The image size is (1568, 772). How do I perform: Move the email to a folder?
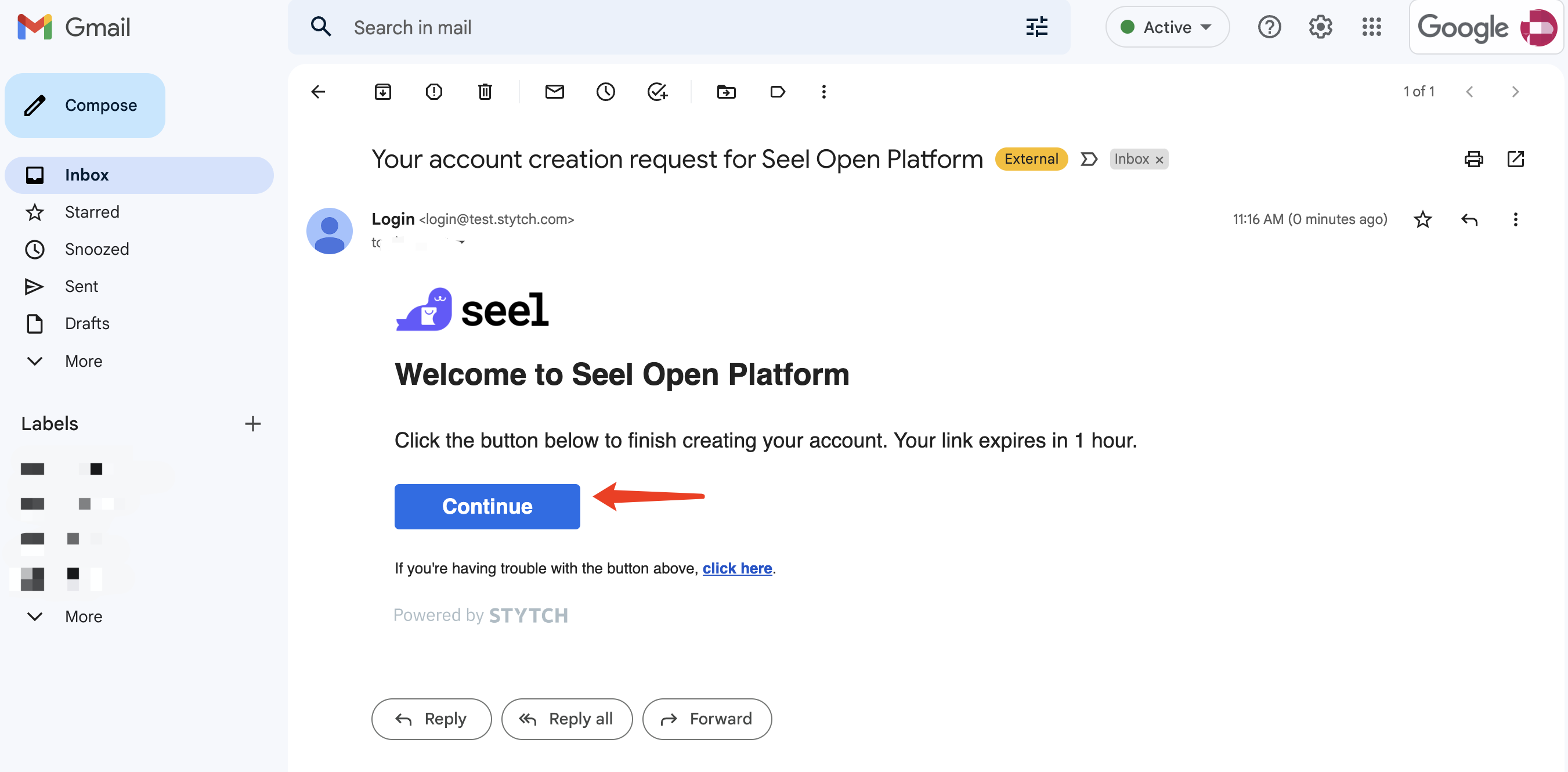click(726, 91)
